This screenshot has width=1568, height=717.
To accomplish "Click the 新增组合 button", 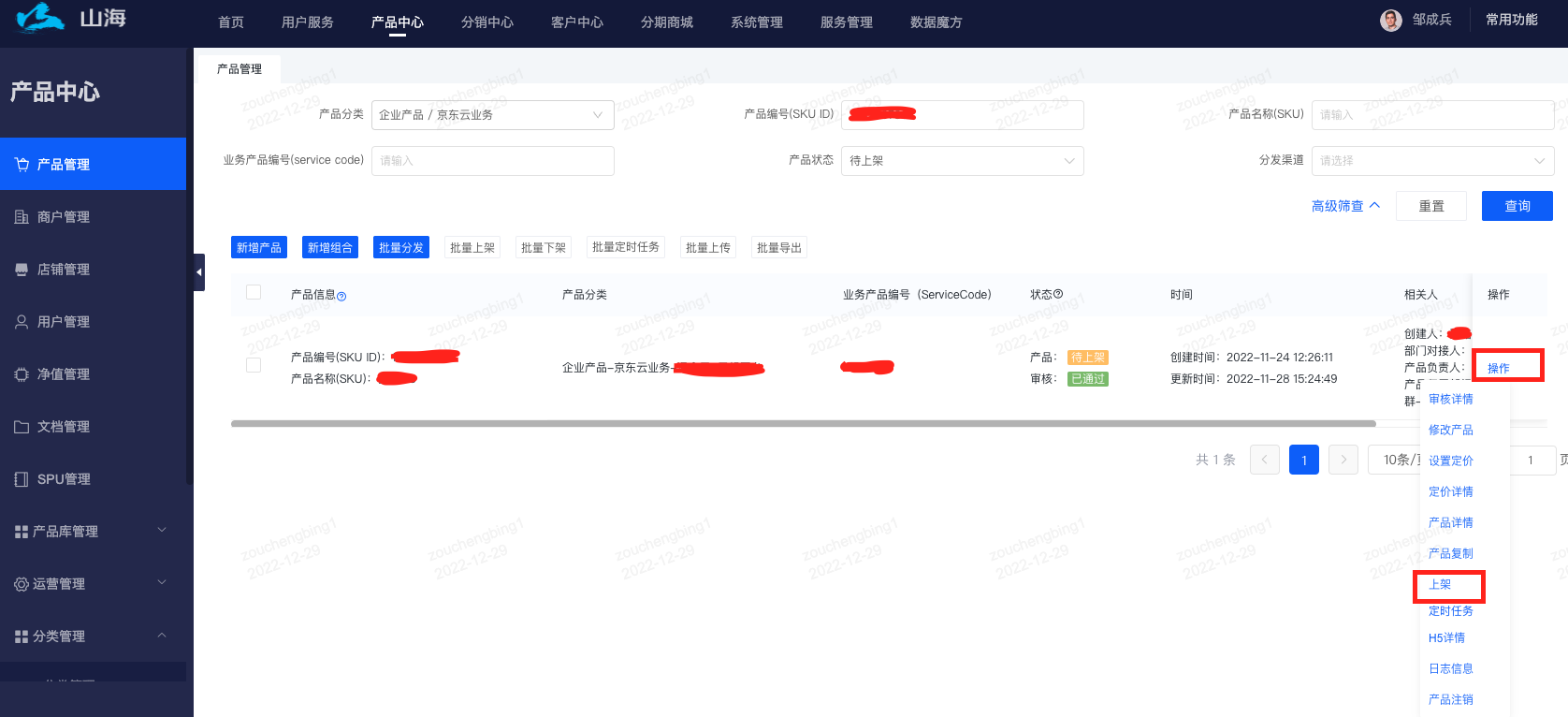I will [x=330, y=247].
